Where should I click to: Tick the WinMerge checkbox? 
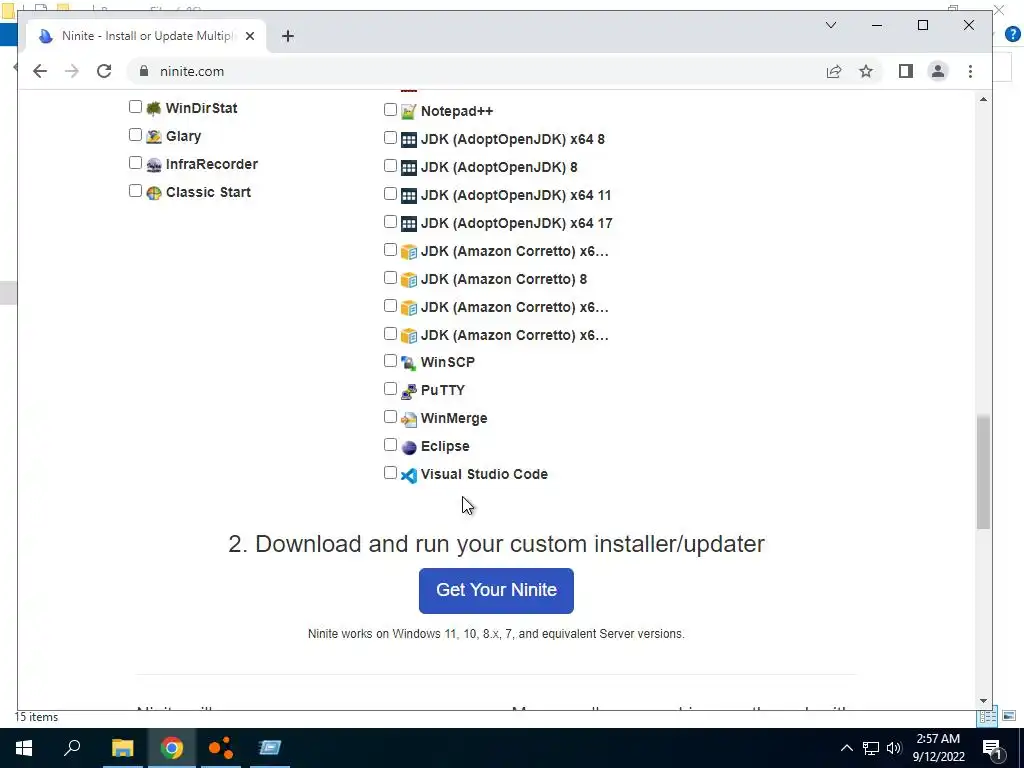[391, 417]
